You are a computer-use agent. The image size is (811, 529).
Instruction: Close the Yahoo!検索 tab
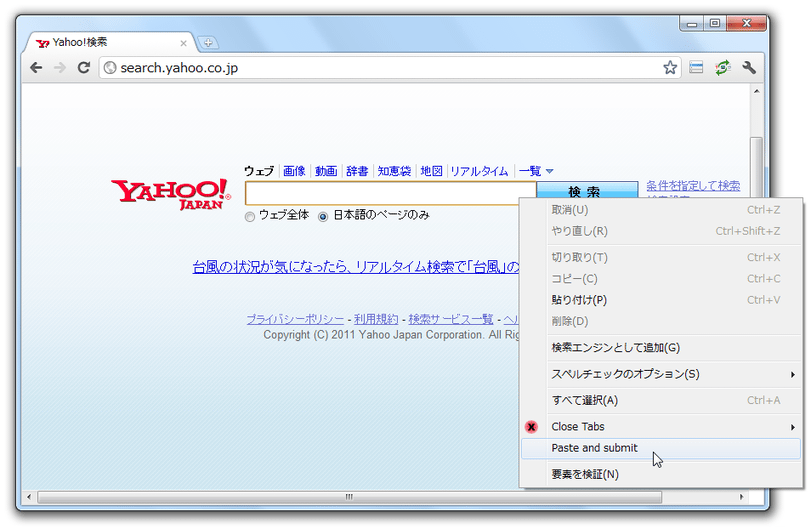click(x=183, y=43)
